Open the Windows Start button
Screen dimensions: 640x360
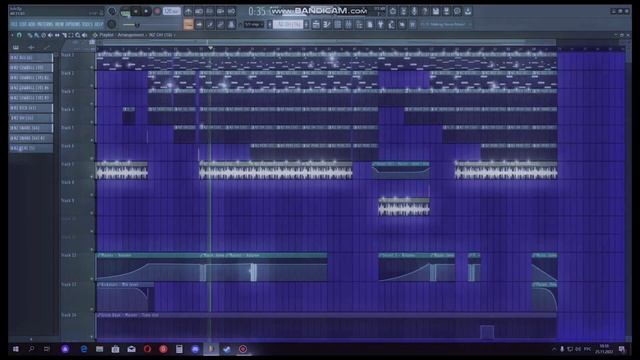[x=16, y=349]
